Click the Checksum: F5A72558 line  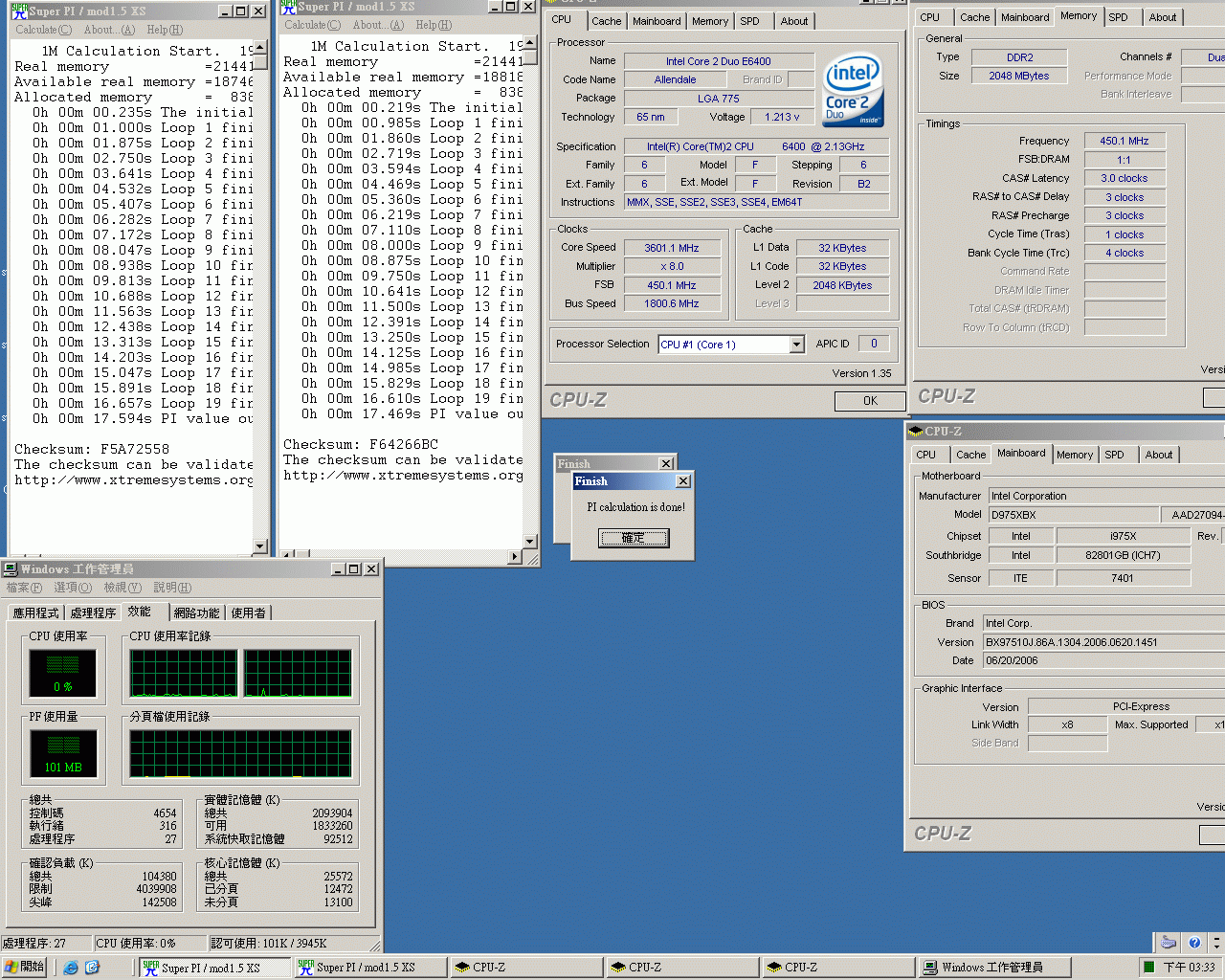pos(92,449)
